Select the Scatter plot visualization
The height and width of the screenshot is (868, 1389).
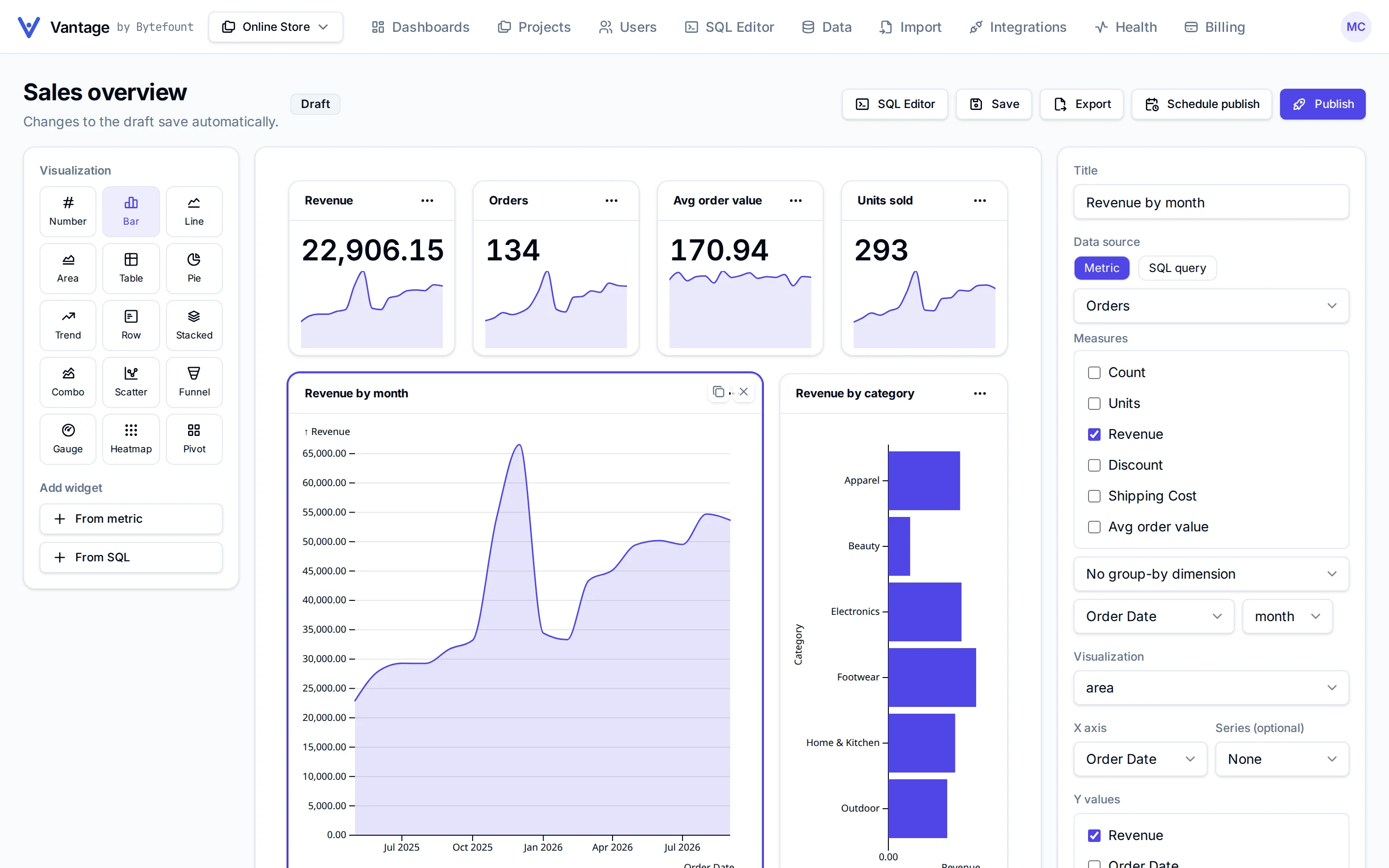pyautogui.click(x=131, y=382)
